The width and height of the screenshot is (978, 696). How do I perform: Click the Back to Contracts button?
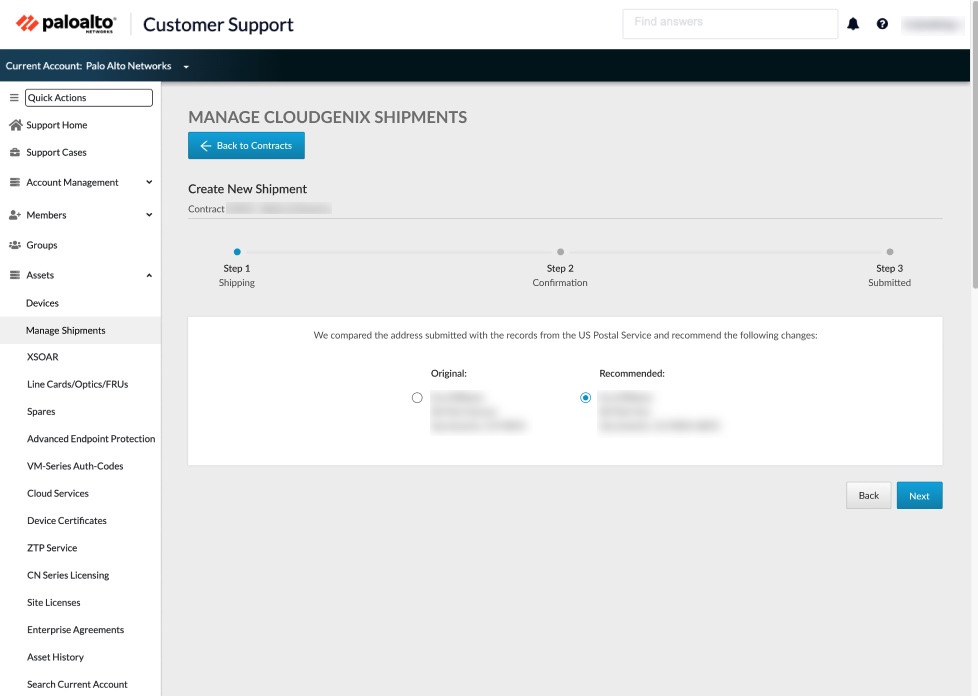(x=246, y=145)
